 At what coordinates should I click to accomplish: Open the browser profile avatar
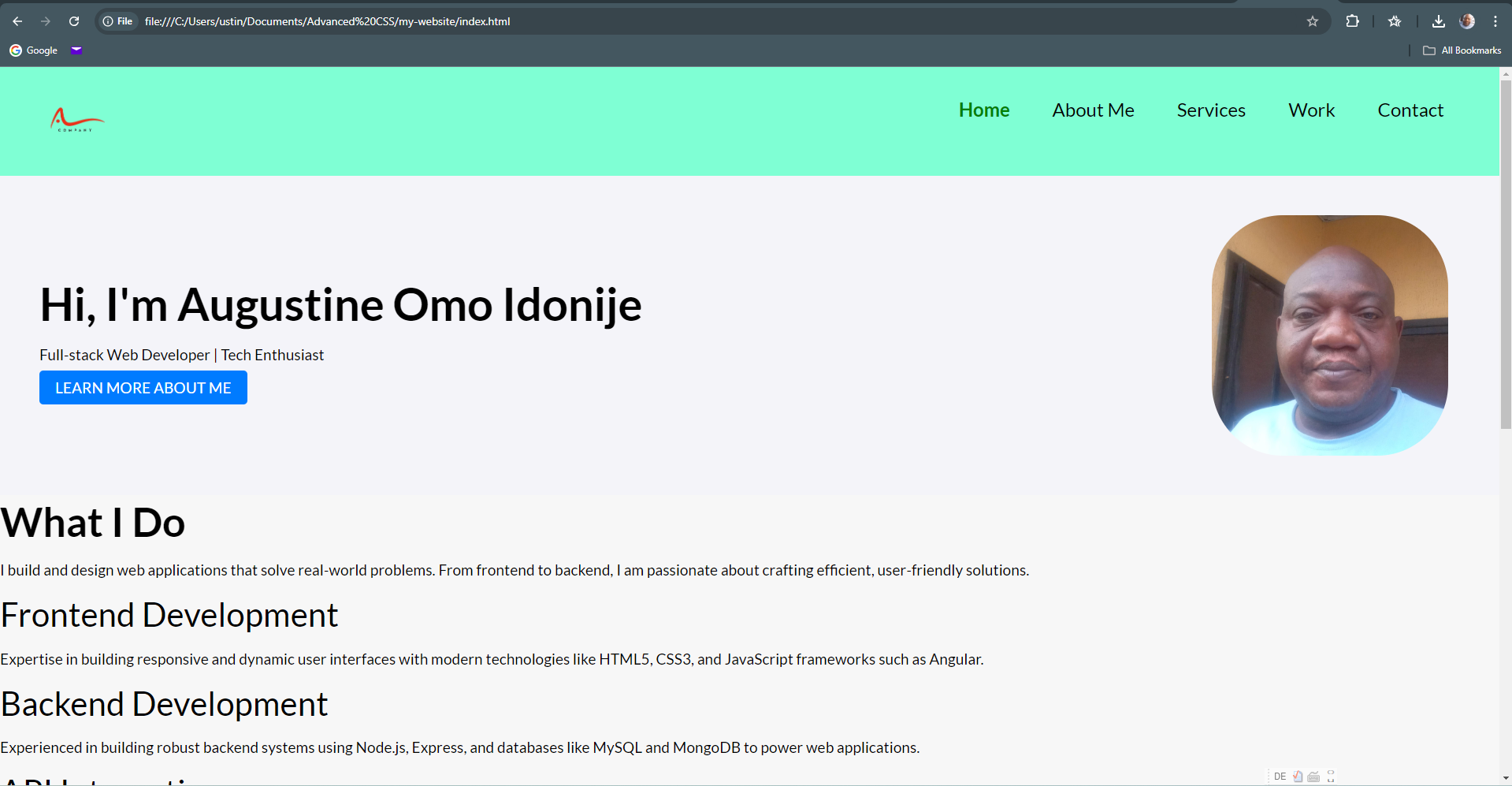tap(1467, 21)
